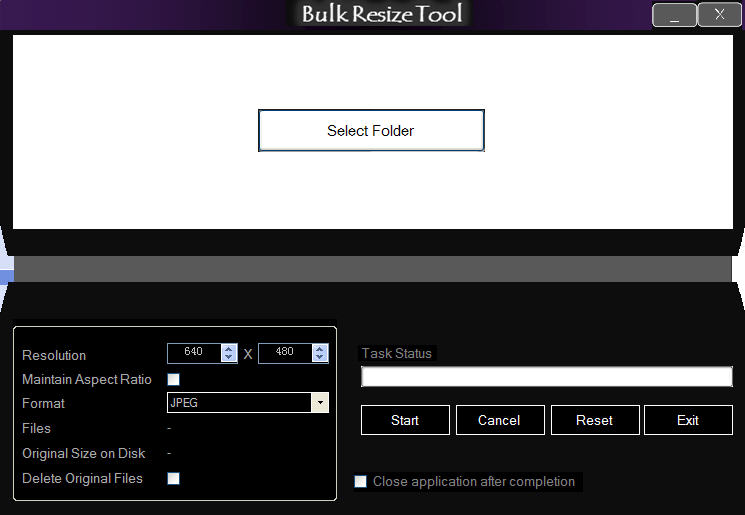Image resolution: width=745 pixels, height=515 pixels.
Task: Decrease the resolution width value
Action: [229, 357]
